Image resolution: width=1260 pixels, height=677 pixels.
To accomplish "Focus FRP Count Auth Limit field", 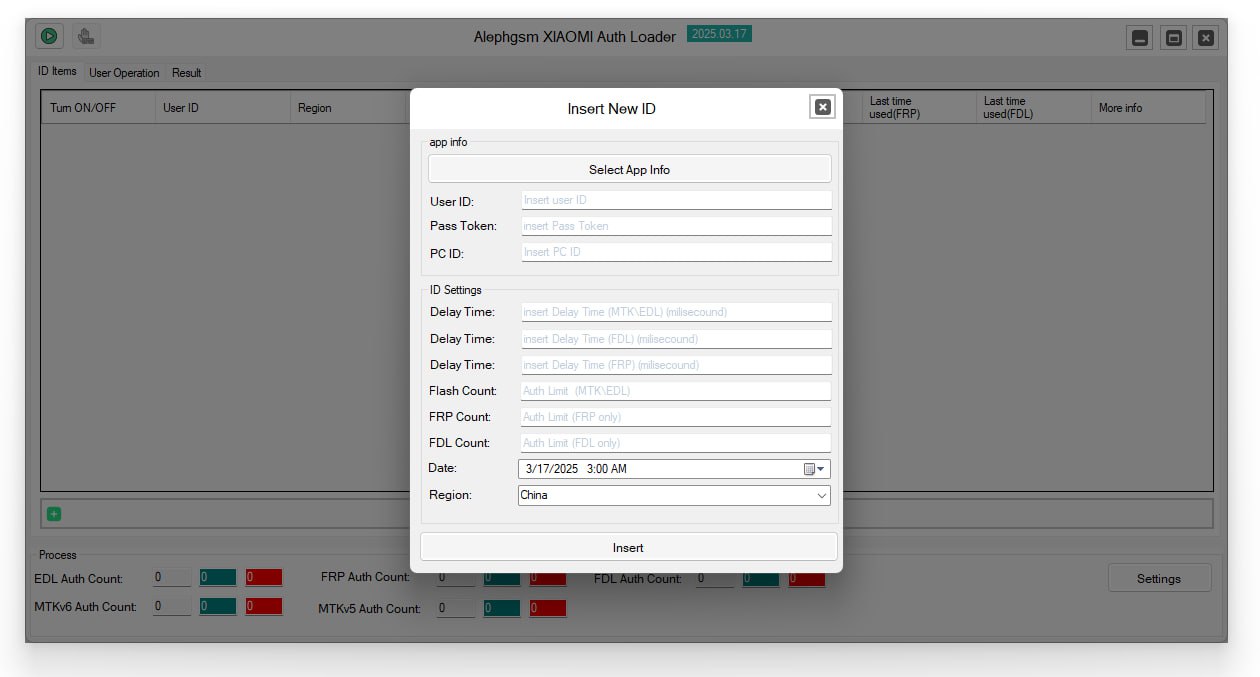I will (x=676, y=417).
